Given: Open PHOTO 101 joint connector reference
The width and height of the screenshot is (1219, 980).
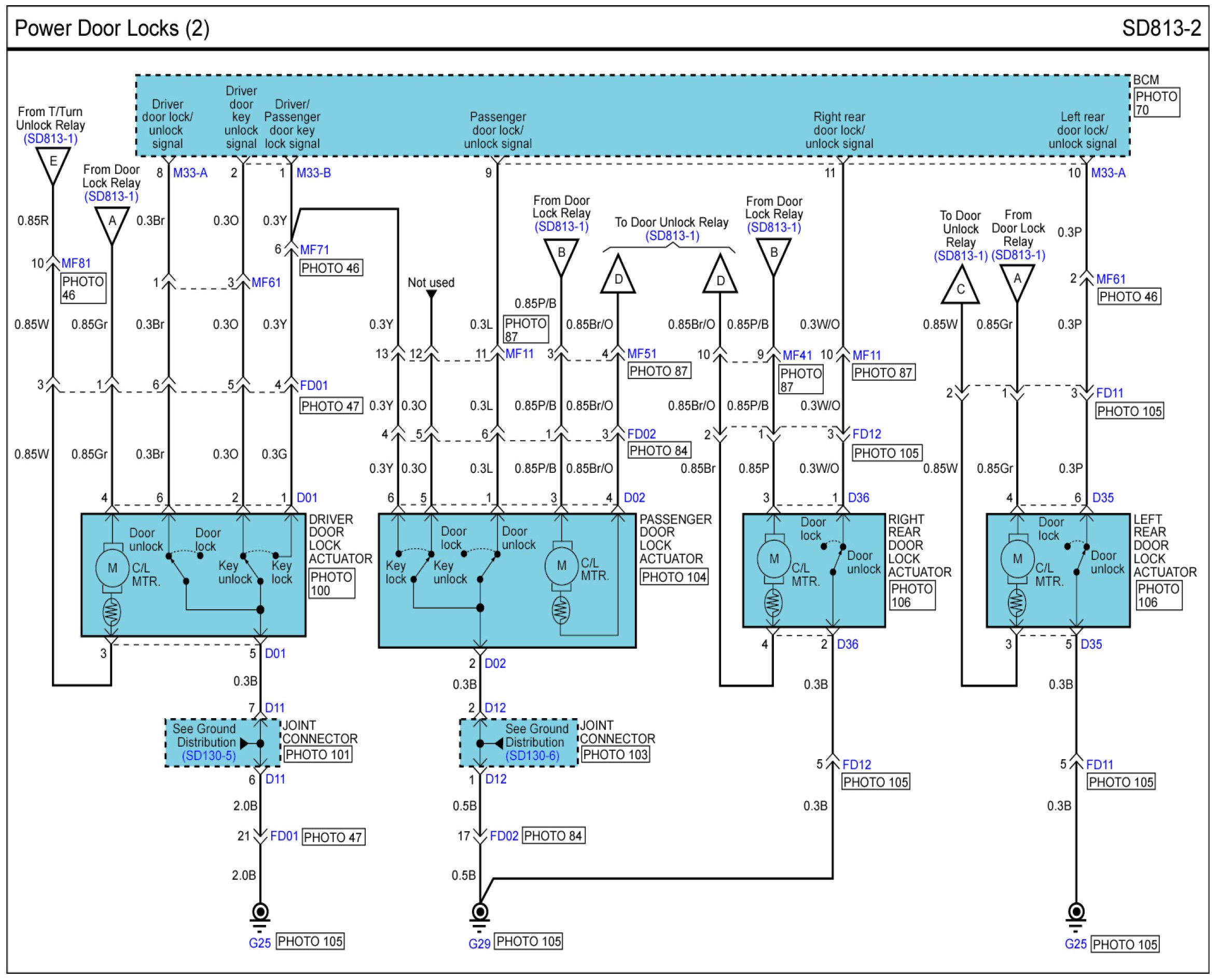Looking at the screenshot, I should (318, 754).
